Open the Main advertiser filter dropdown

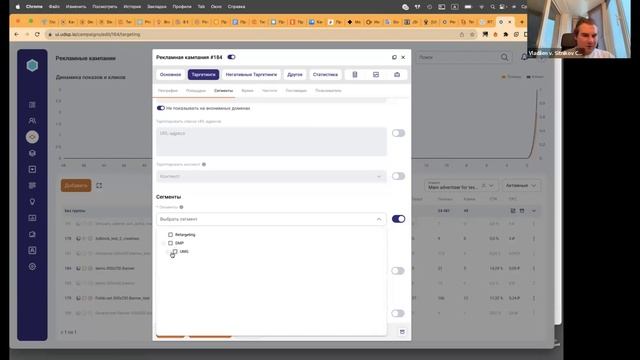click(x=461, y=186)
